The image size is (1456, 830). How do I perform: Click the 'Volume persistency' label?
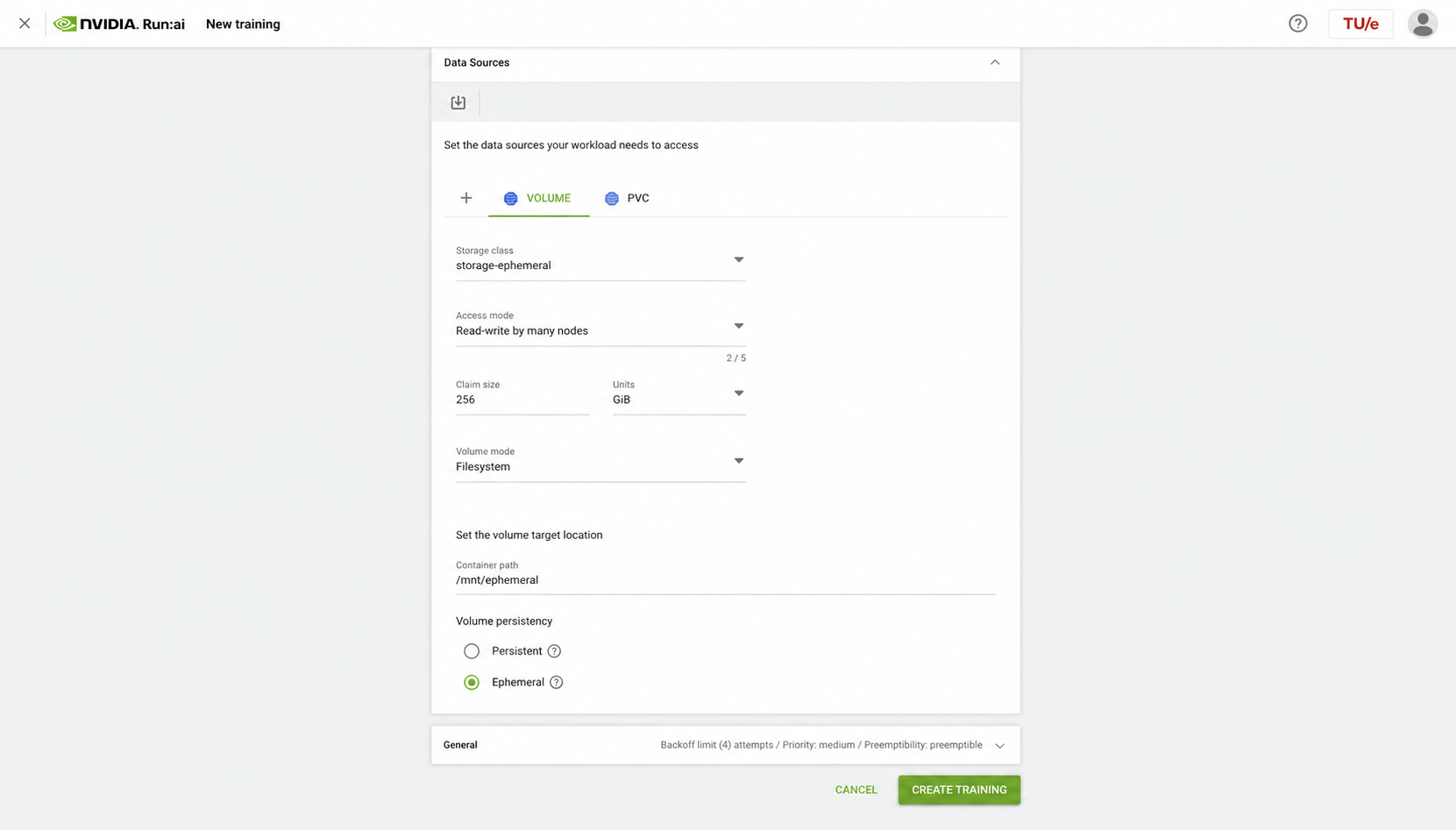coord(504,621)
